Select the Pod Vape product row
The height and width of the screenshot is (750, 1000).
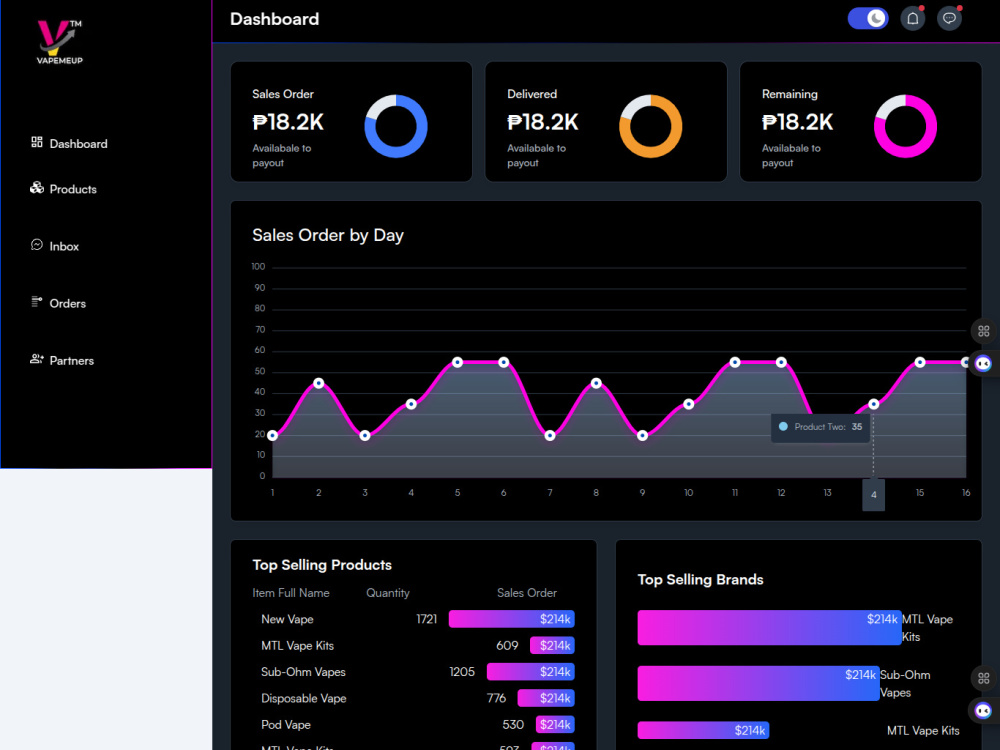coord(414,724)
